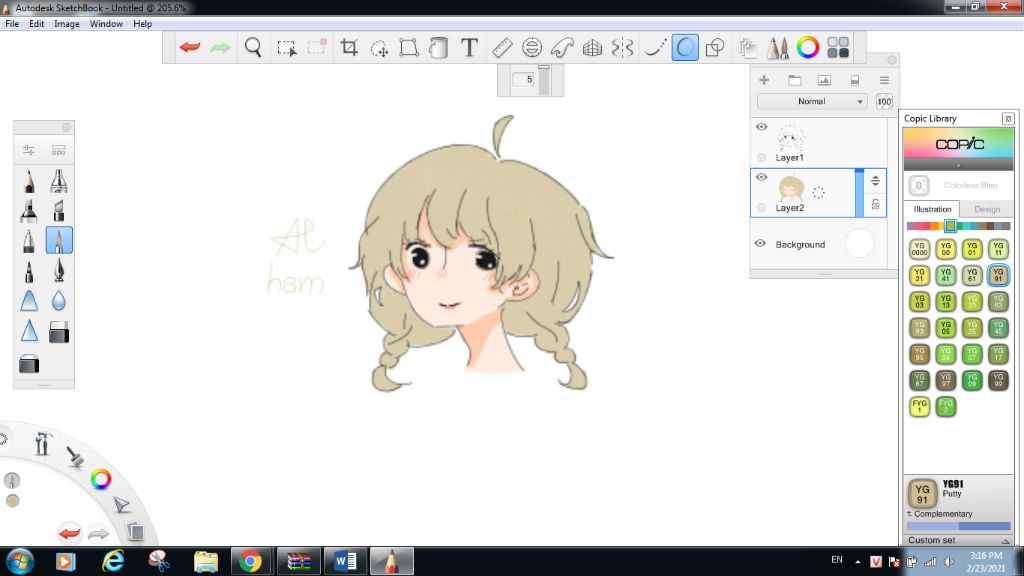The image size is (1024, 576).
Task: Pick Copic swatch YG13
Action: (946, 301)
